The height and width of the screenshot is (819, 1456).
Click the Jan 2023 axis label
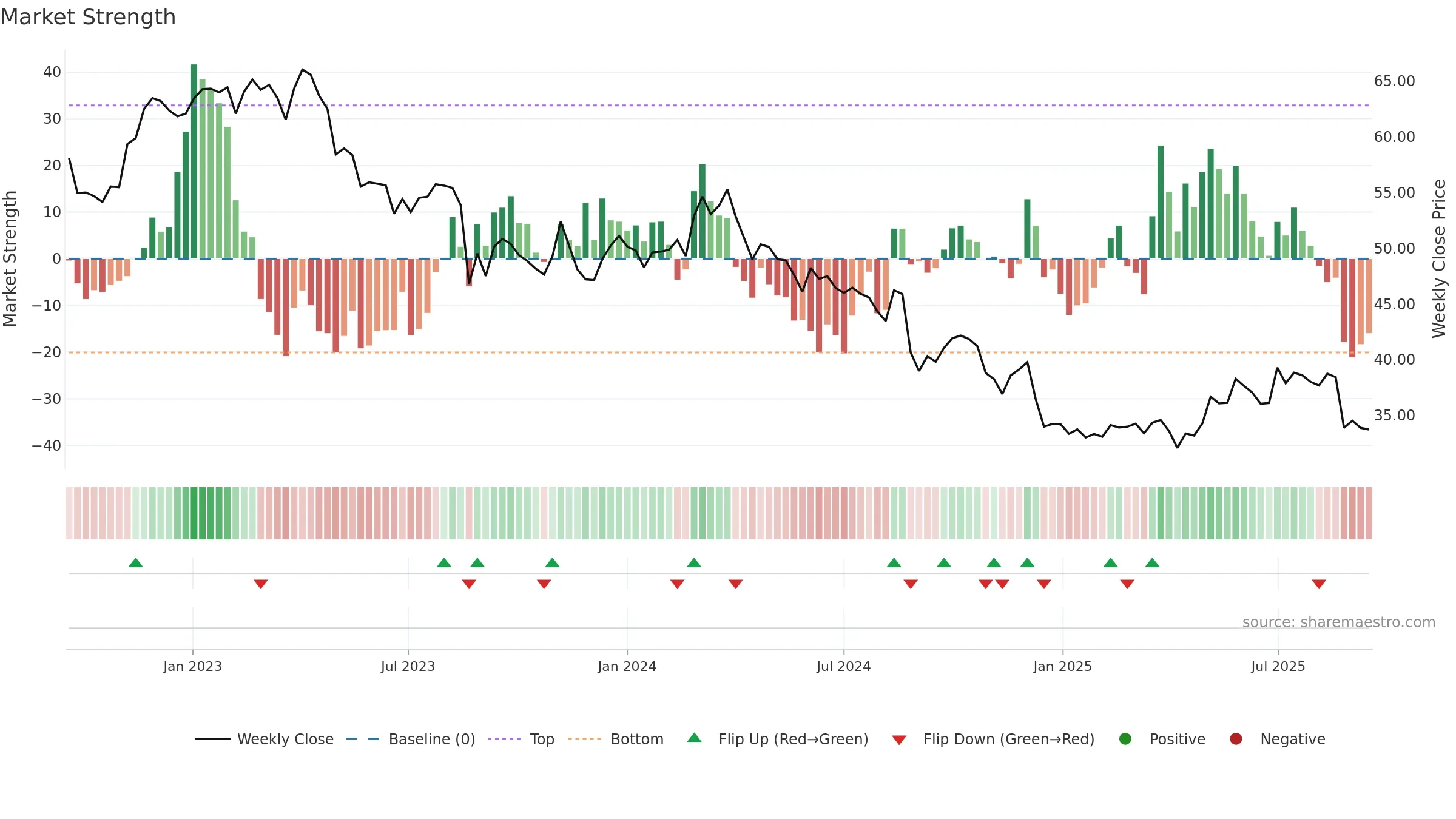[x=192, y=666]
